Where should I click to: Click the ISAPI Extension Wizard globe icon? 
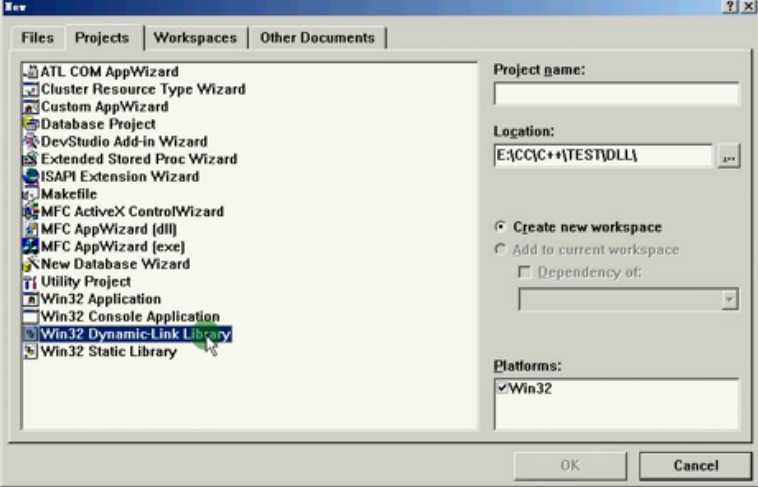click(30, 177)
